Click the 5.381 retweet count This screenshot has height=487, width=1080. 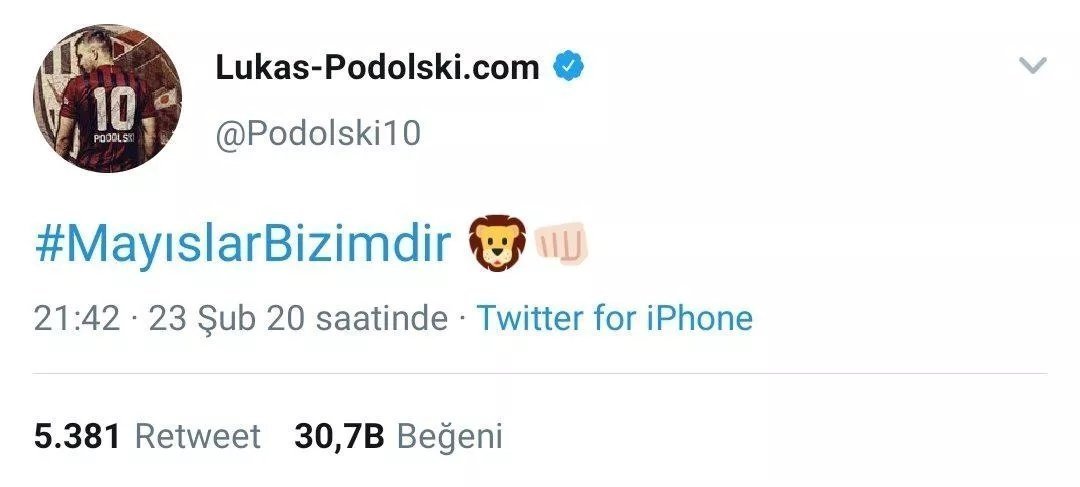click(x=77, y=436)
